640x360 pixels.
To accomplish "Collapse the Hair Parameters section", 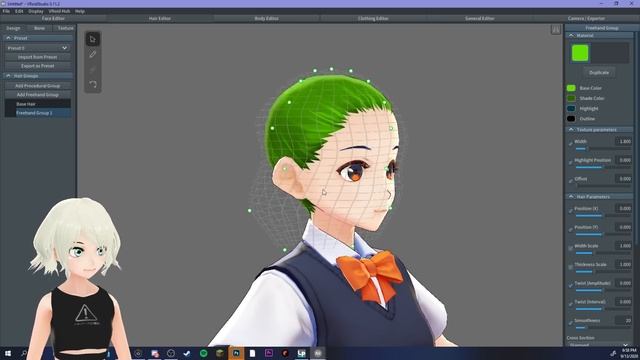I will click(571, 196).
